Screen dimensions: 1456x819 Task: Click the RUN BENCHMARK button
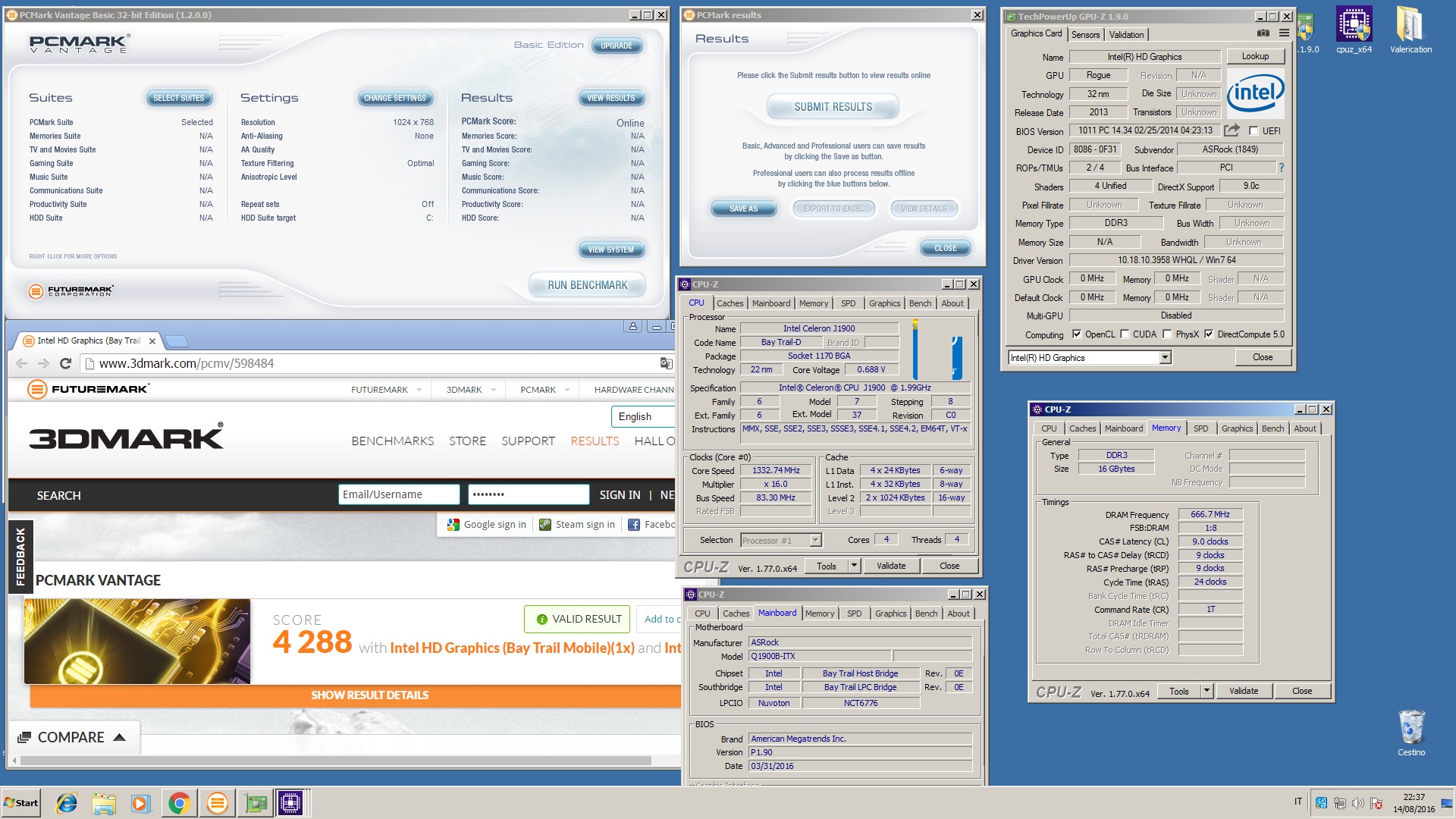[587, 285]
